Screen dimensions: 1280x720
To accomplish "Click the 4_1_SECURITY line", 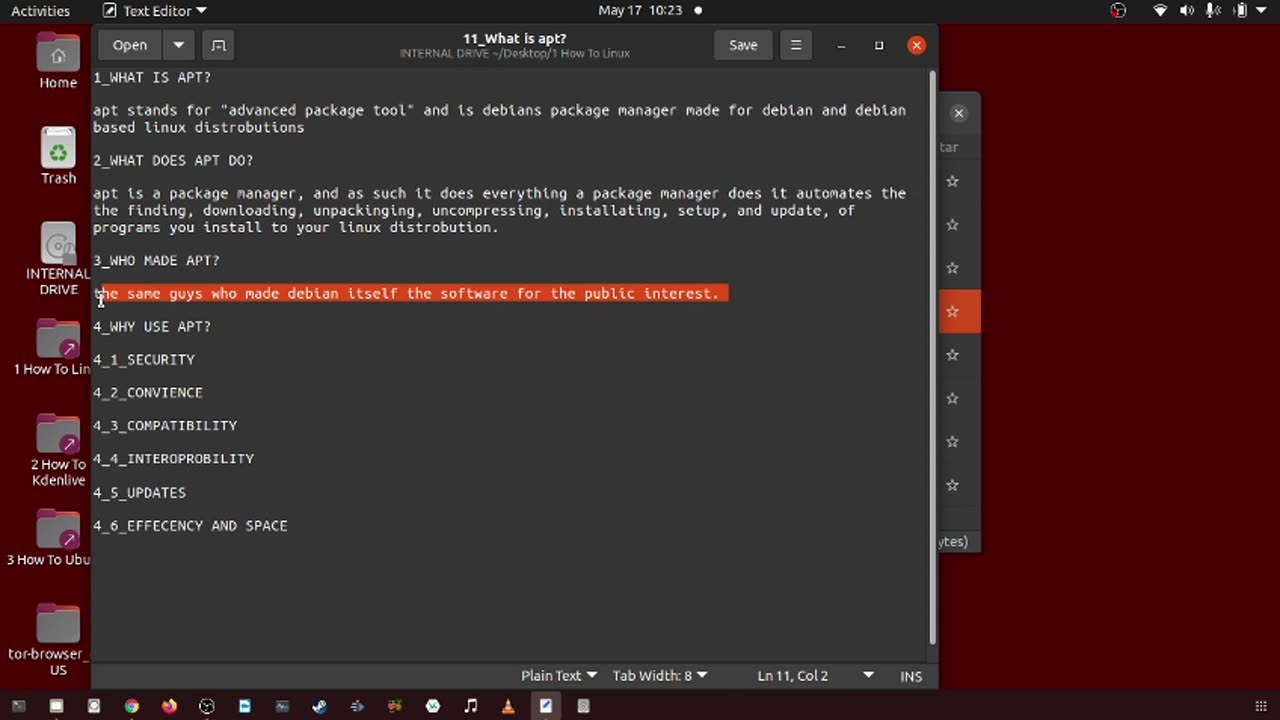I will [x=144, y=359].
